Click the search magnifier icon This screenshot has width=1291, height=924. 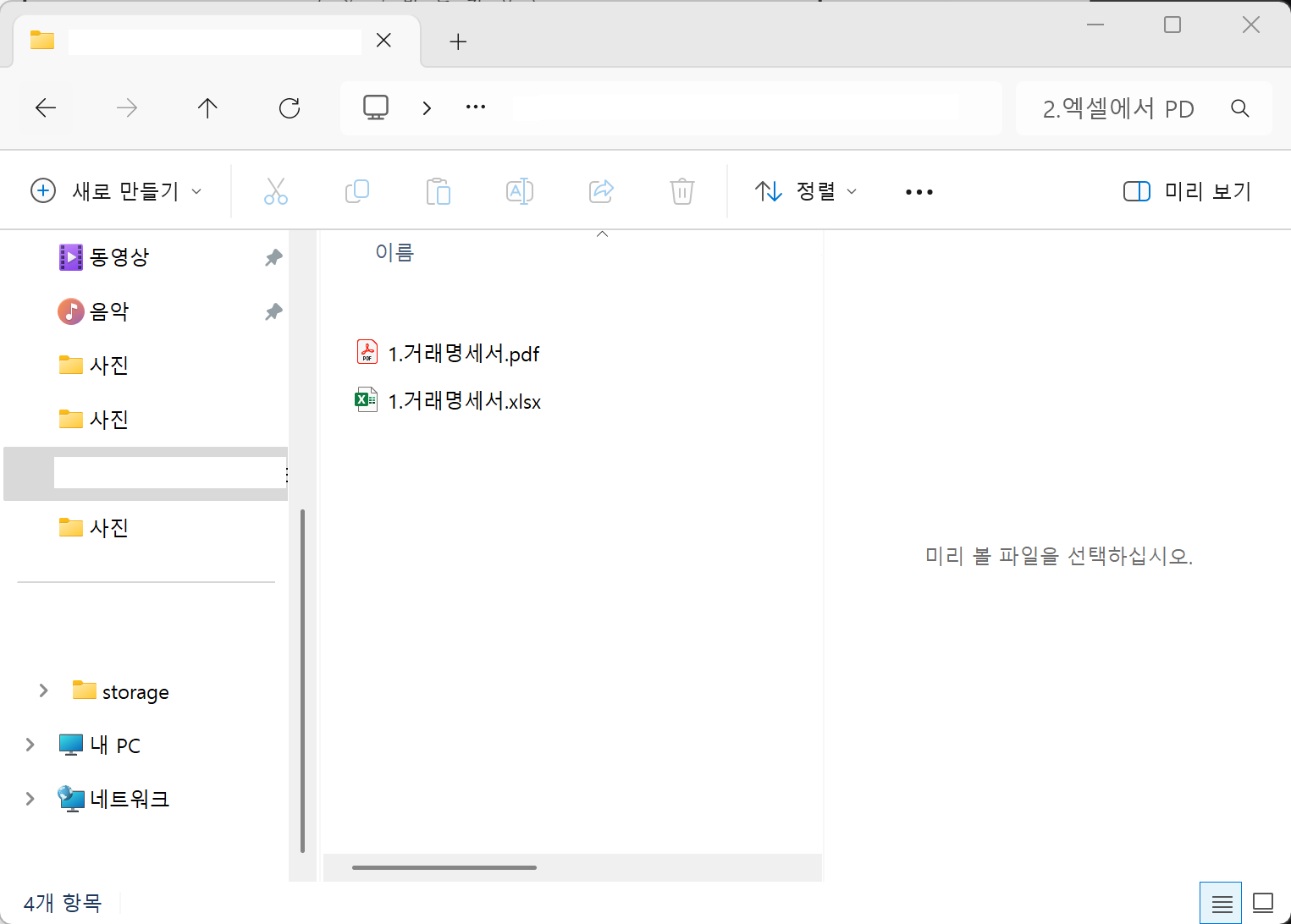tap(1240, 108)
